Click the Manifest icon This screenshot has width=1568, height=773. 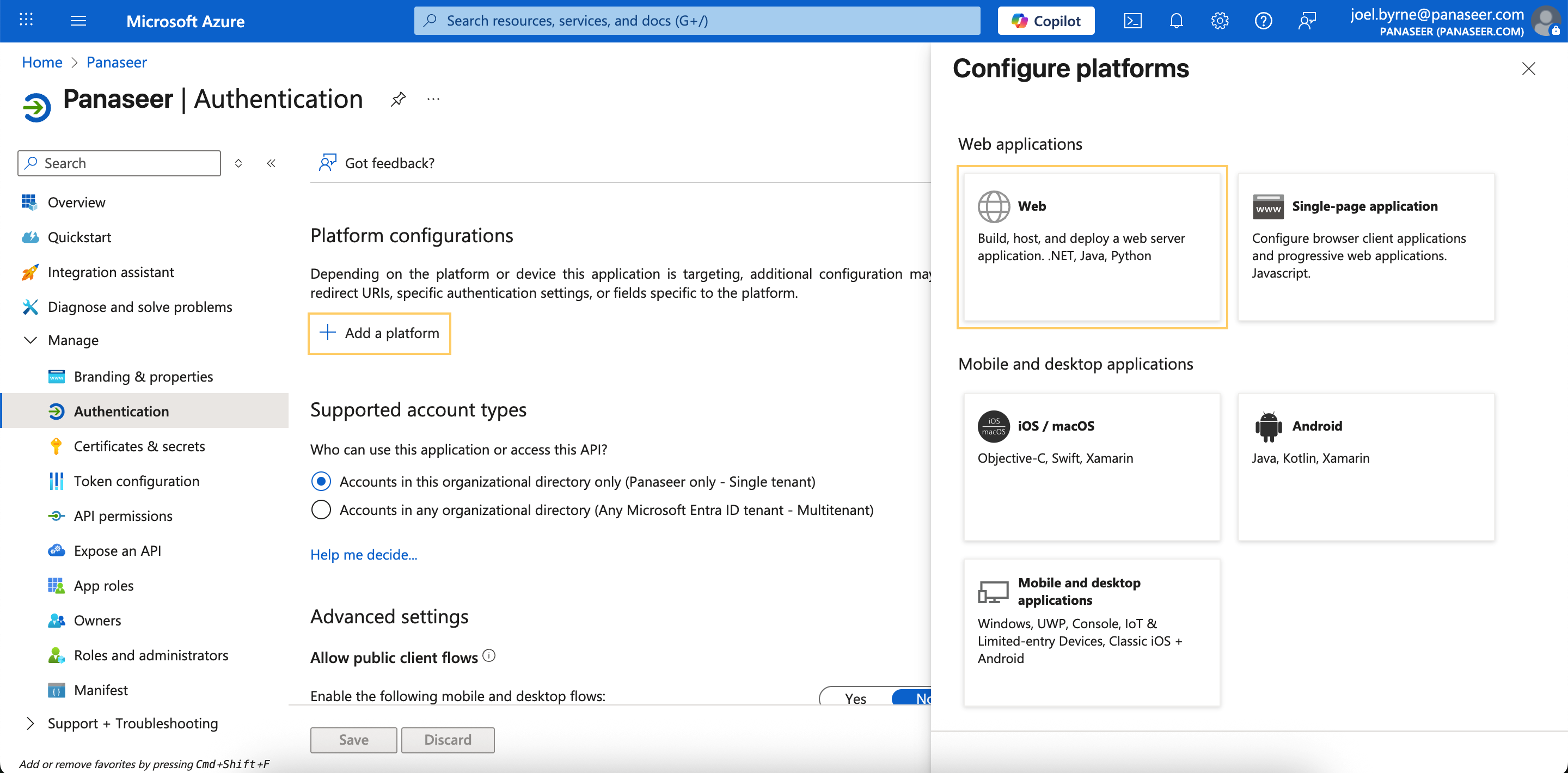tap(56, 690)
